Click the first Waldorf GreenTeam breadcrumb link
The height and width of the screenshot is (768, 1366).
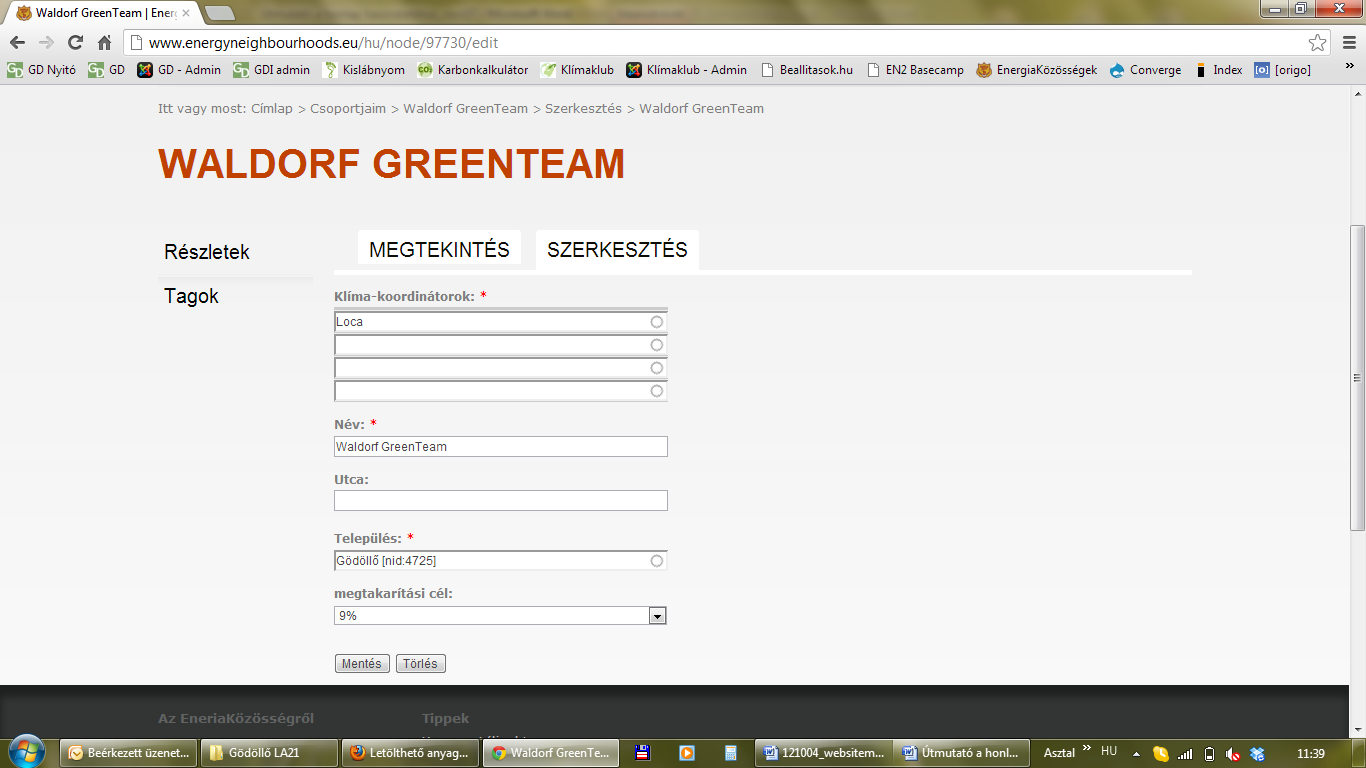click(x=465, y=108)
